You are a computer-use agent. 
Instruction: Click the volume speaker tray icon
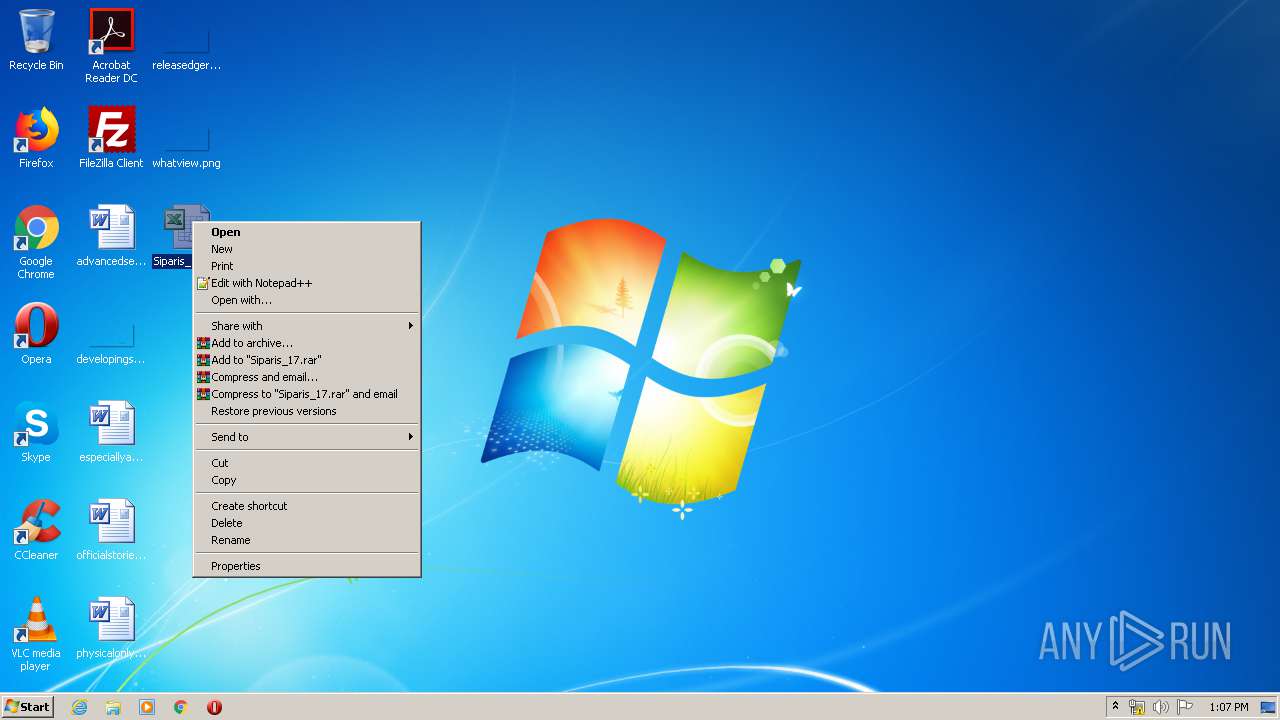tap(1161, 707)
